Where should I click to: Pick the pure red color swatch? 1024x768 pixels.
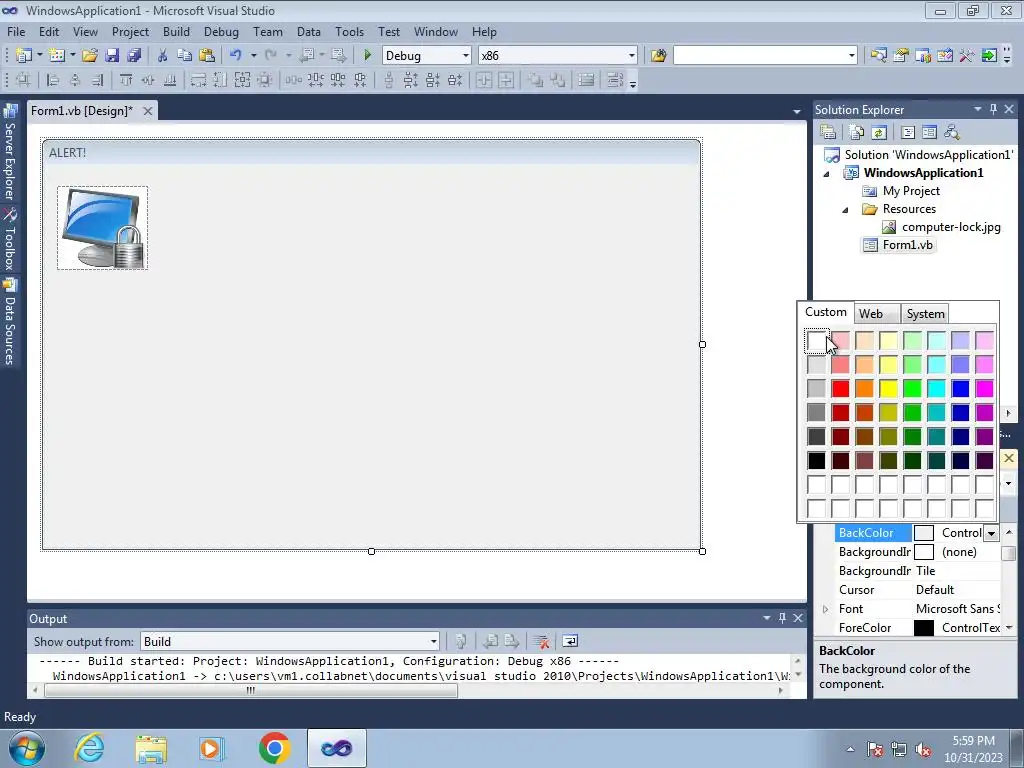pyautogui.click(x=840, y=389)
